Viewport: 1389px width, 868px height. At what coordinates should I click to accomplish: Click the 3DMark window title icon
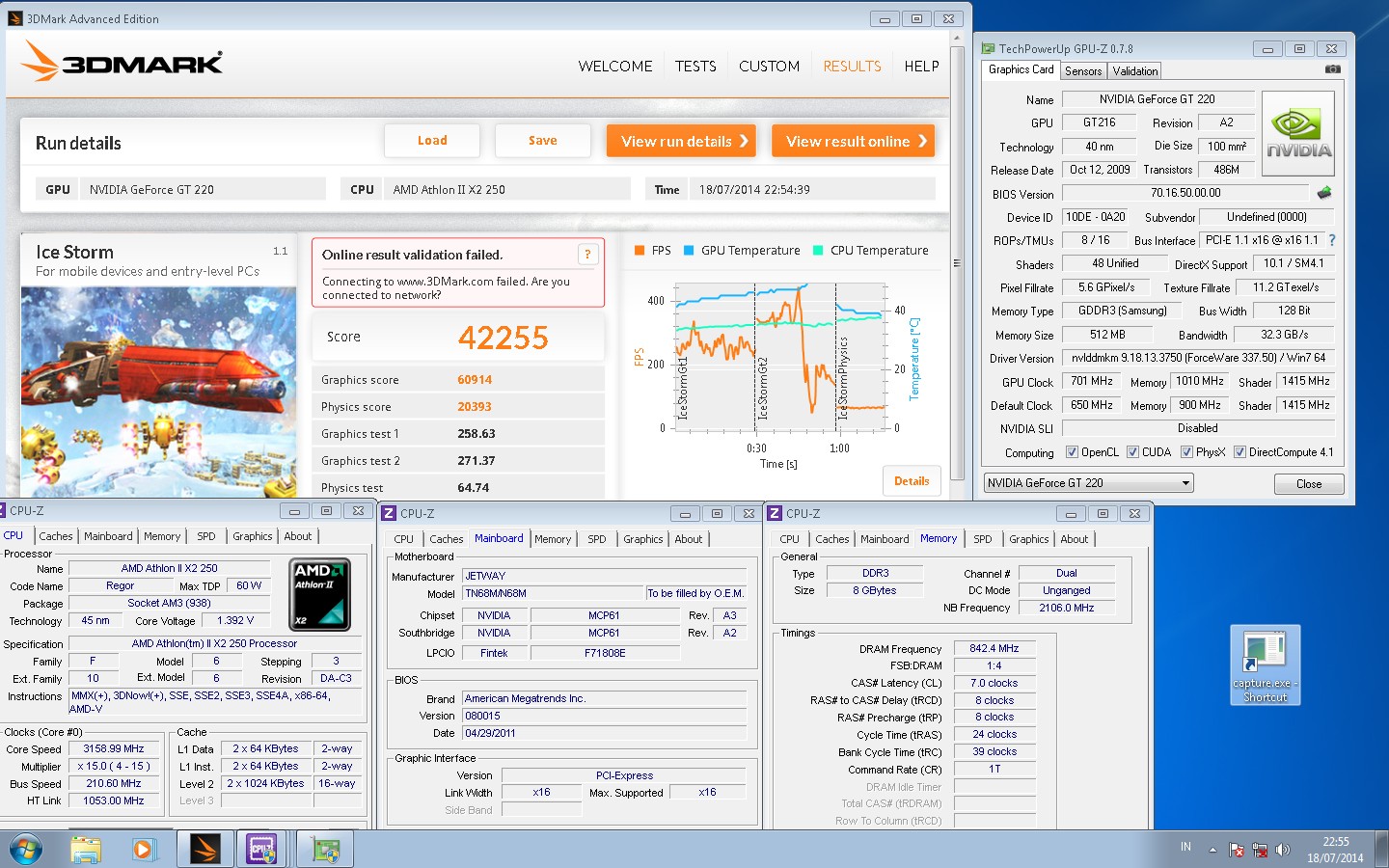tap(14, 18)
